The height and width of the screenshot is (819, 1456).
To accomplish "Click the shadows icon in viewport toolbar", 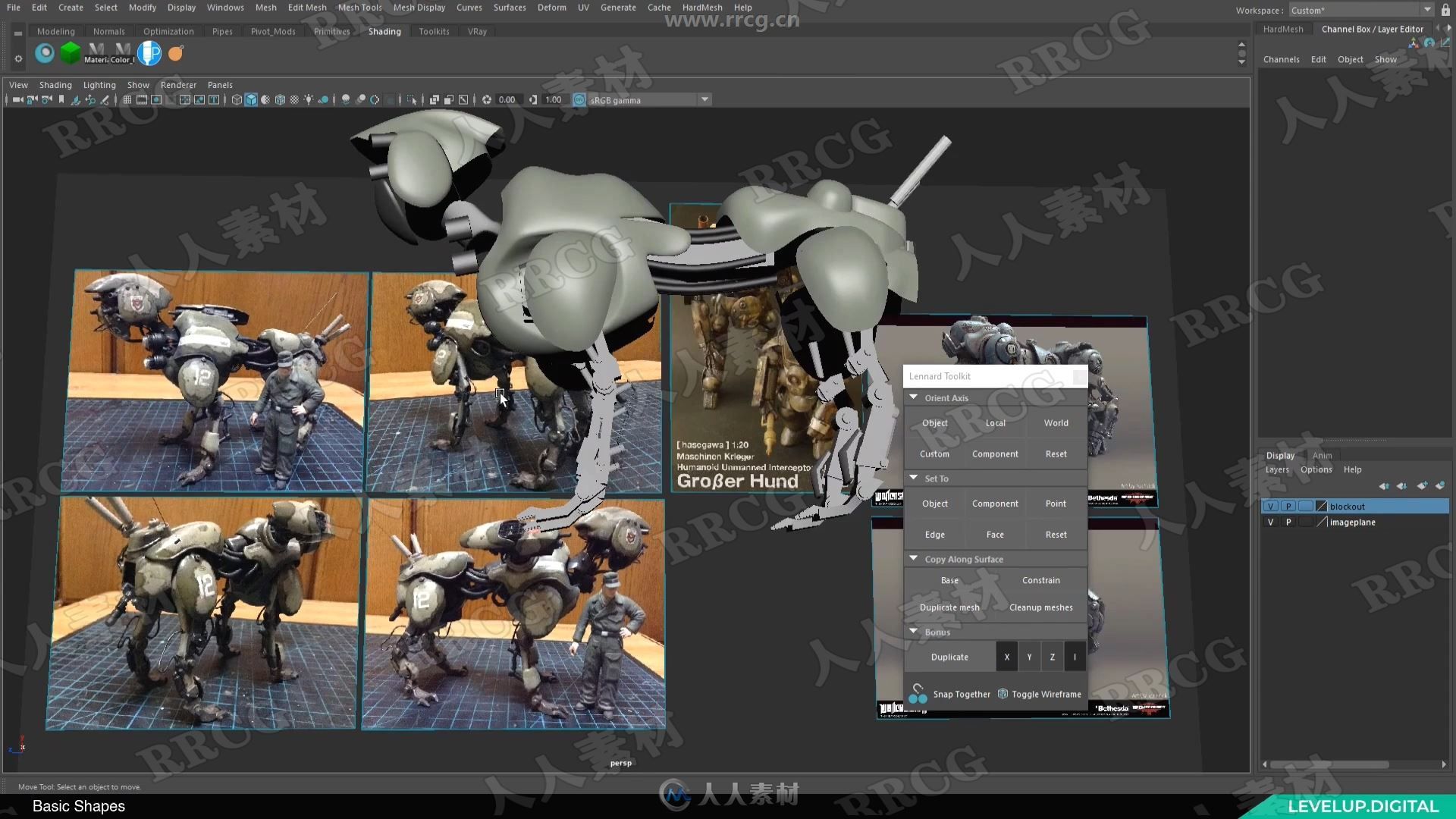I will 324,99.
